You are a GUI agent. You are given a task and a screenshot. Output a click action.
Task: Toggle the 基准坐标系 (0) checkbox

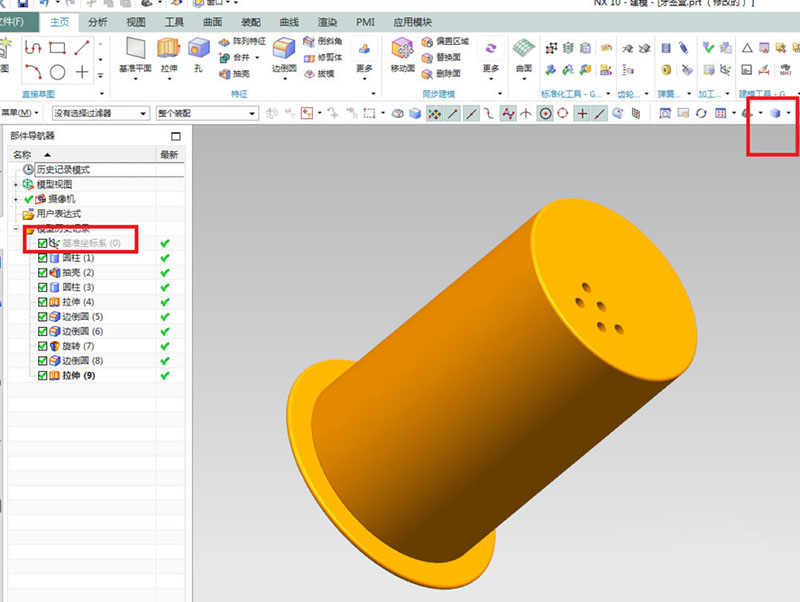click(x=42, y=243)
